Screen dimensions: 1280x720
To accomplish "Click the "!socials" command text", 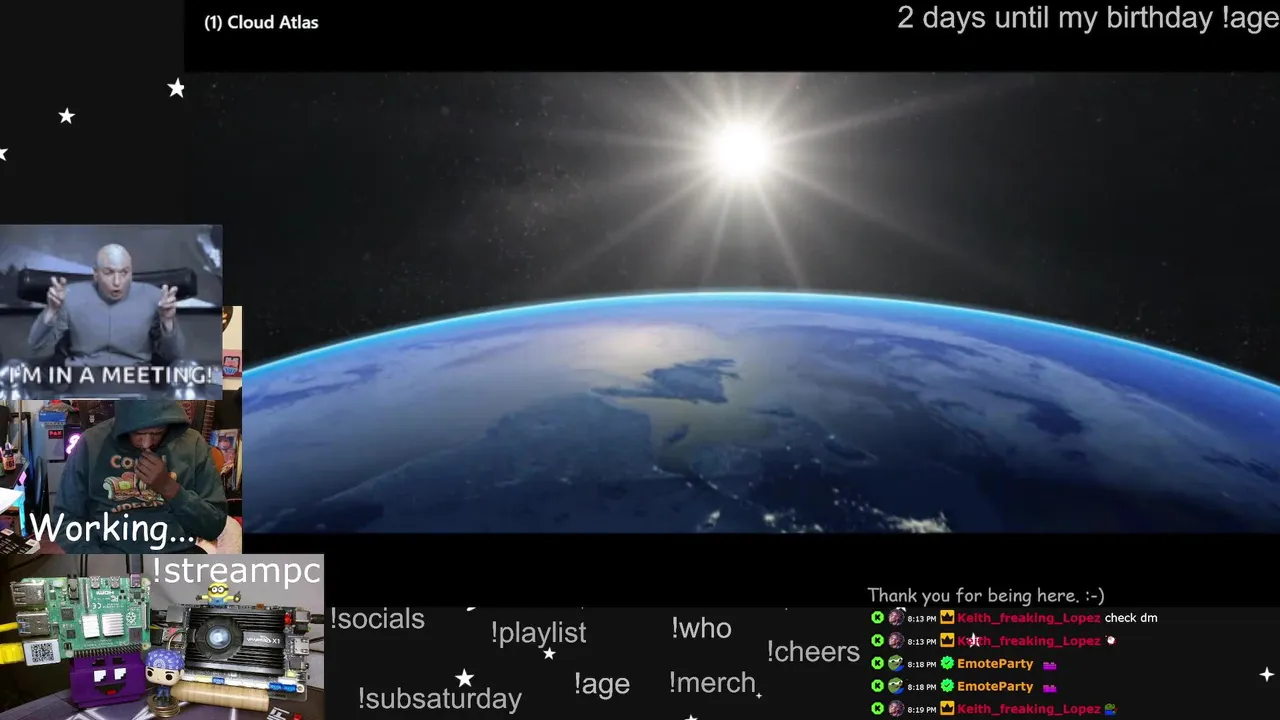I will point(377,619).
